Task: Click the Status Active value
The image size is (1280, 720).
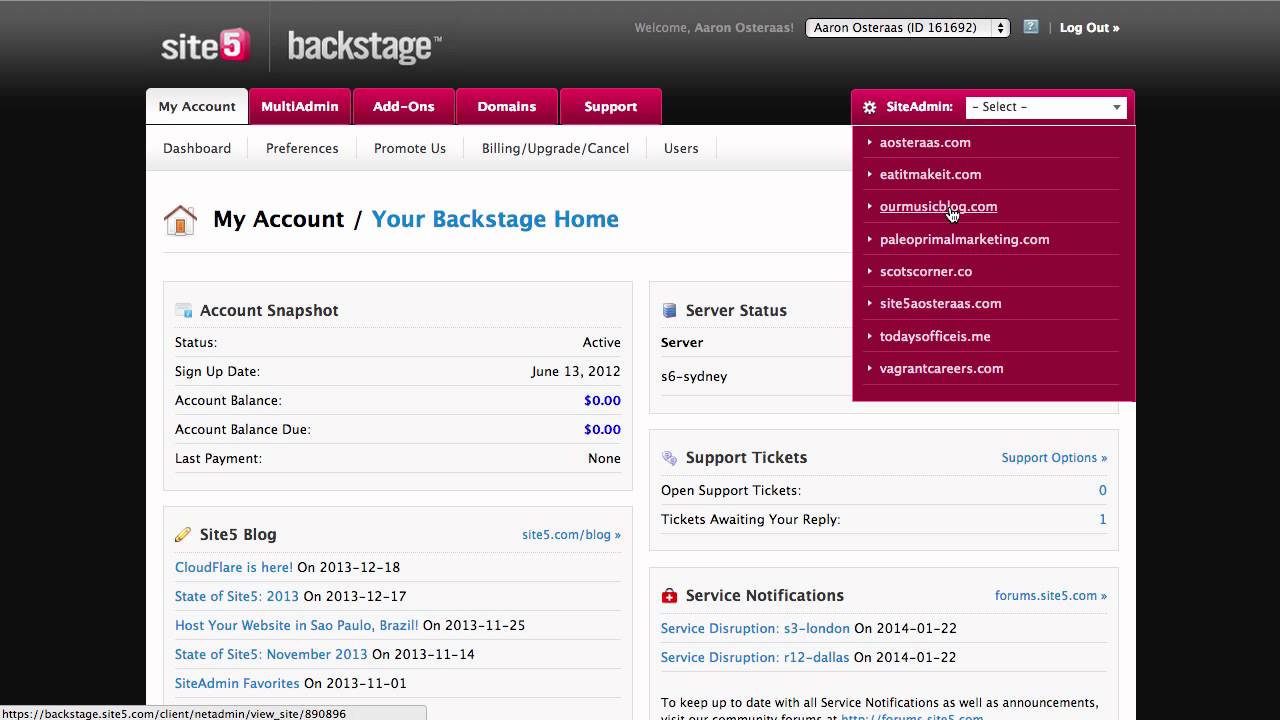Action: [x=602, y=342]
